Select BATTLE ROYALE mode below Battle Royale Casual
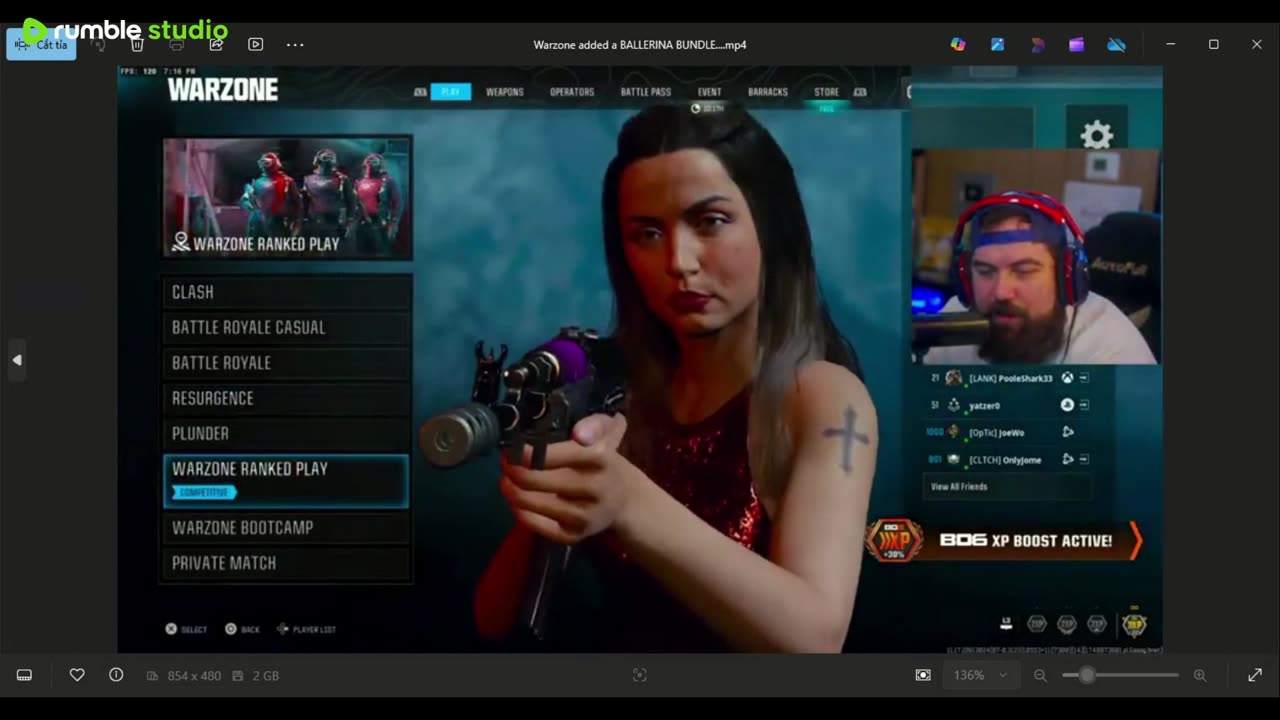The width and height of the screenshot is (1280, 720). click(x=287, y=363)
